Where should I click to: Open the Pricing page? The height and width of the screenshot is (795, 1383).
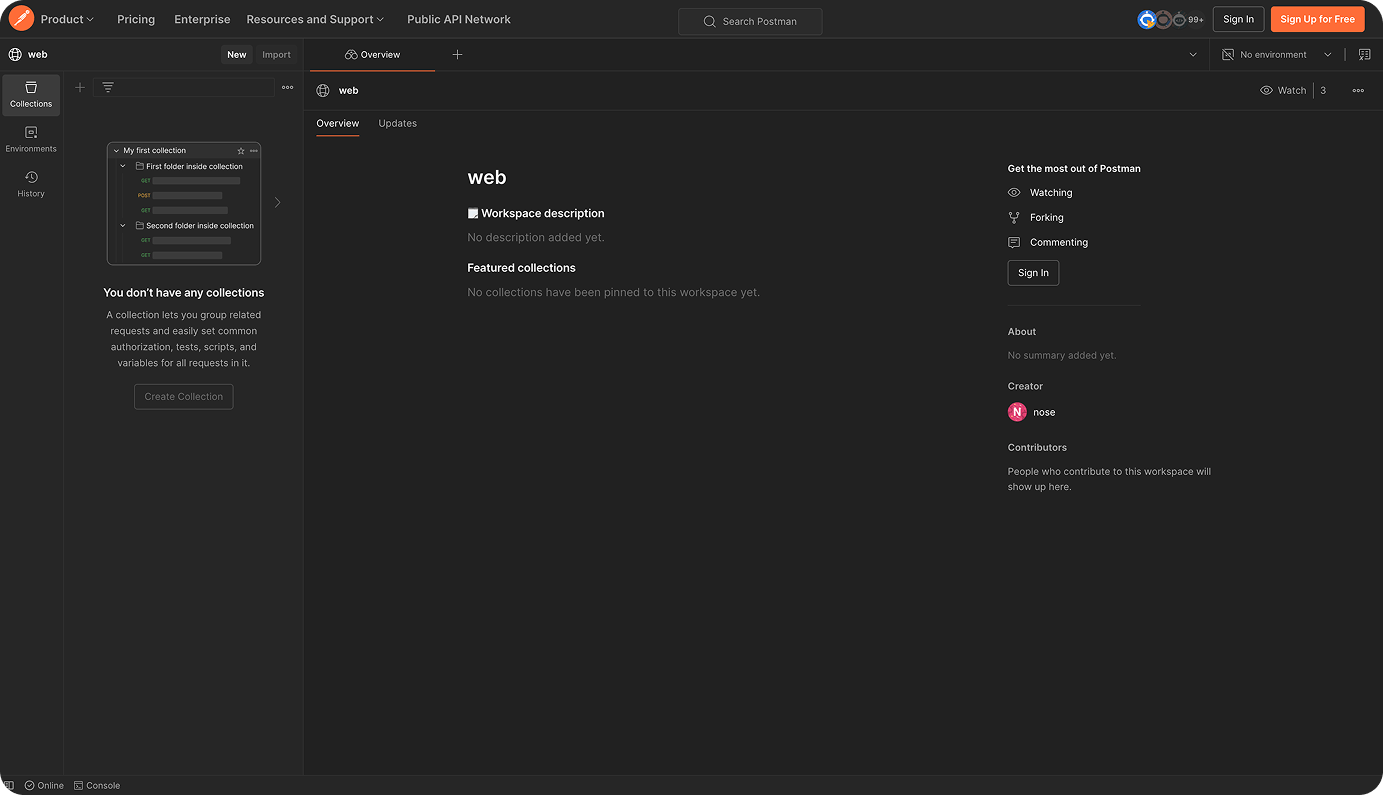coord(136,19)
